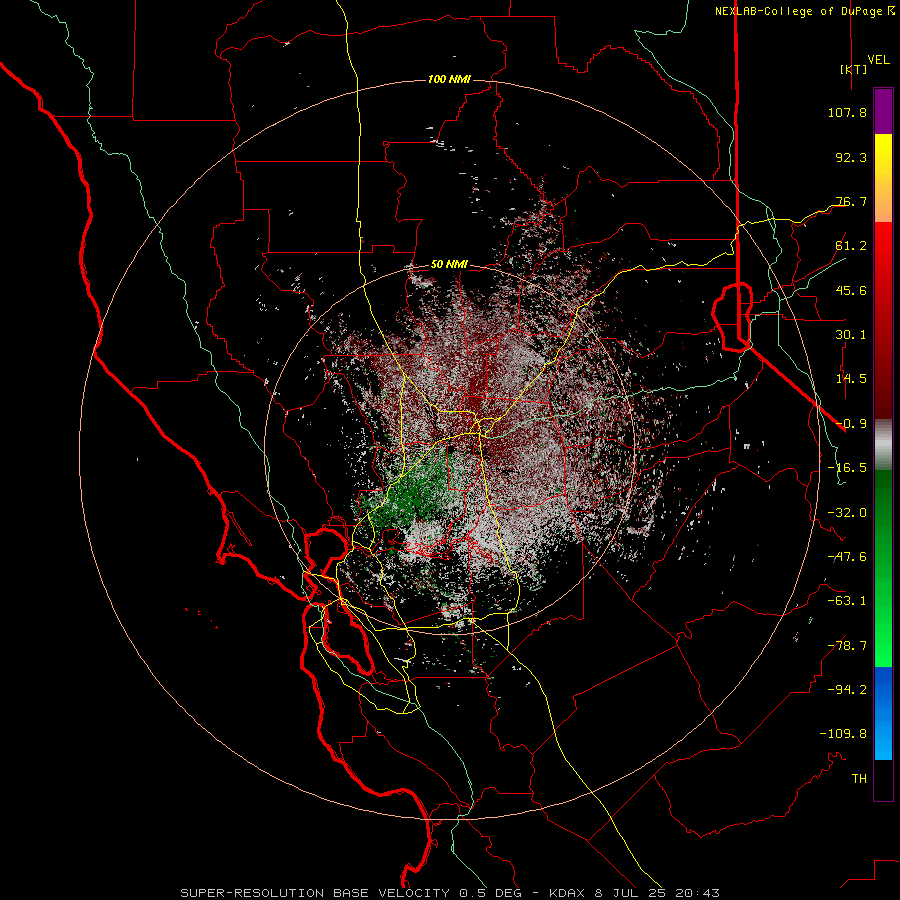
Task: Click the -47.6 velocity scale value
Action: point(847,557)
